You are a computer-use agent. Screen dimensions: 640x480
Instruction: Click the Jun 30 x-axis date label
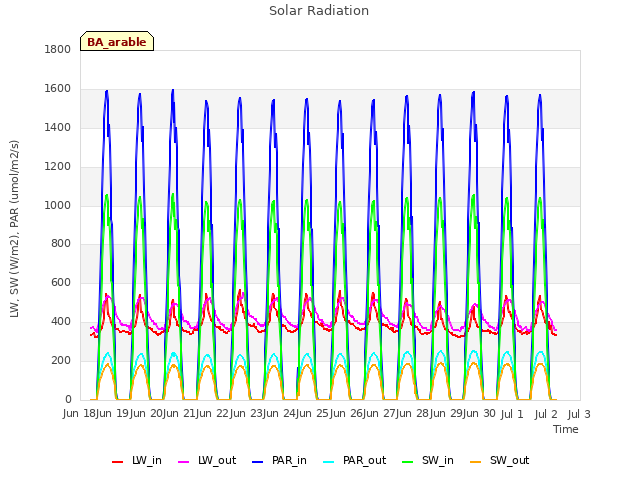click(480, 414)
